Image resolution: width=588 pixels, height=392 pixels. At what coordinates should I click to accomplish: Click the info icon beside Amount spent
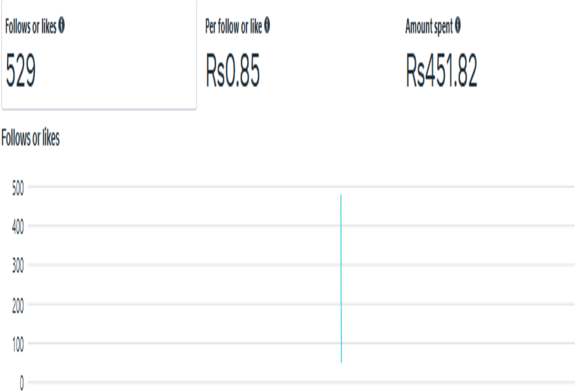458,25
